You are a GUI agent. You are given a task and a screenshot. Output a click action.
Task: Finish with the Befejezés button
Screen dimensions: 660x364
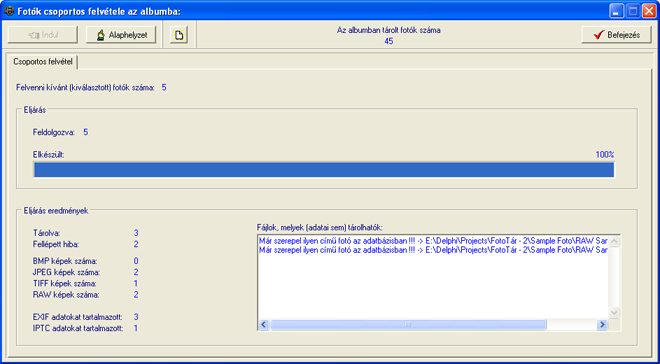[x=617, y=35]
